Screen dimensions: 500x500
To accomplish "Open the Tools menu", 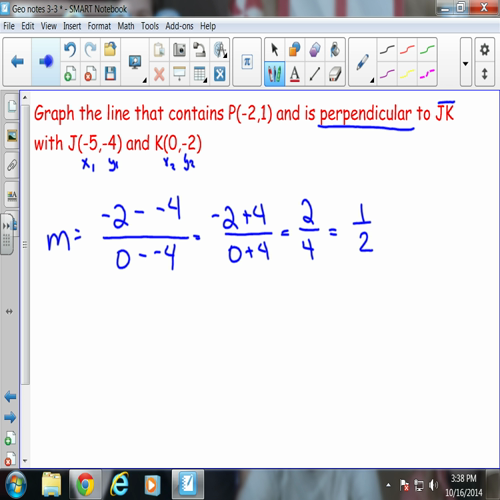I will tap(150, 26).
